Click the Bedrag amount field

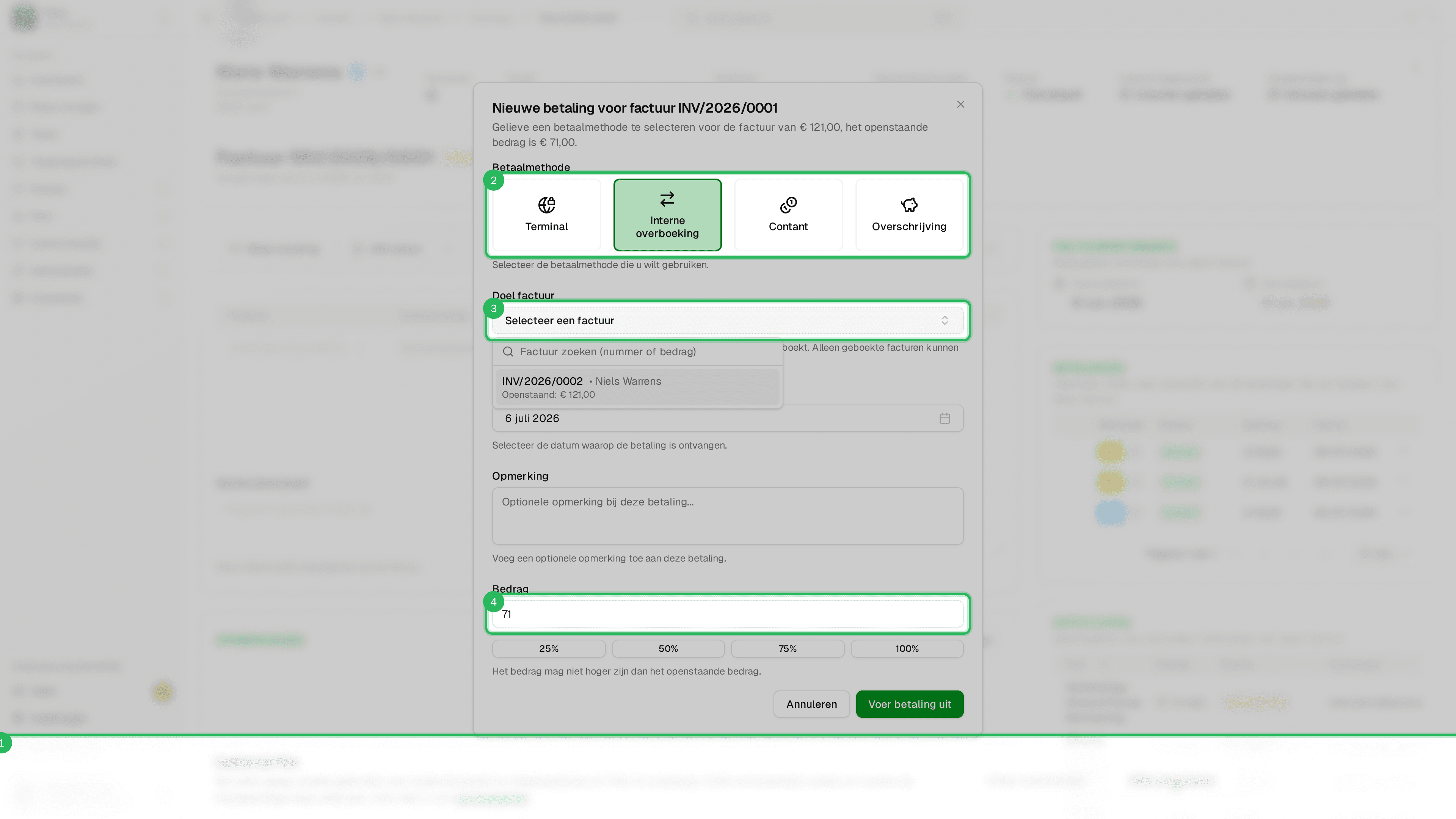[728, 614]
